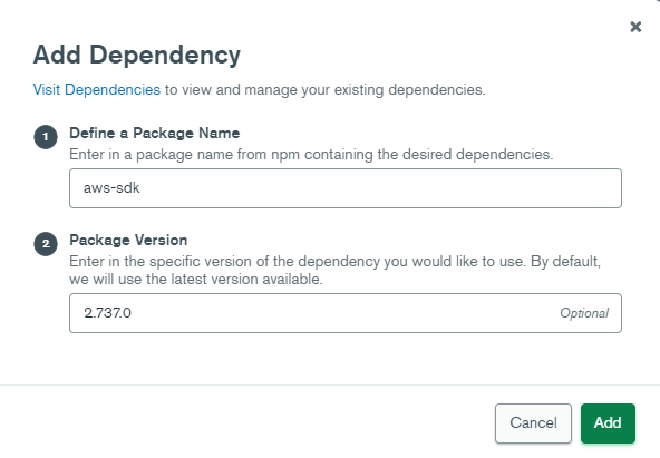
Task: Select the 'Define a Package Name' heading
Action: pyautogui.click(x=154, y=133)
